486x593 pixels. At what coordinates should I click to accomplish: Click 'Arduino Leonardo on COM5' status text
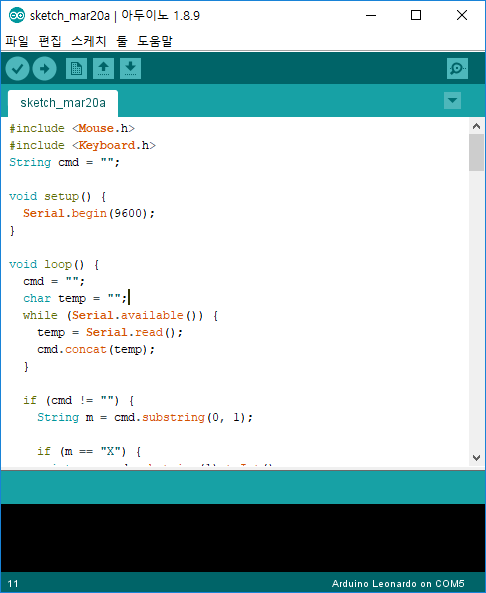398,584
